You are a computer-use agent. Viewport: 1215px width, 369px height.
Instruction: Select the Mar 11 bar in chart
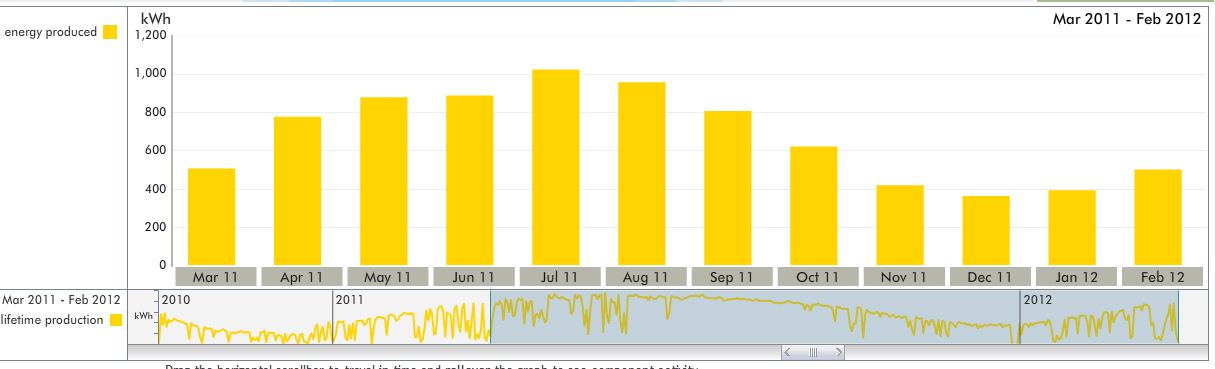pos(212,216)
